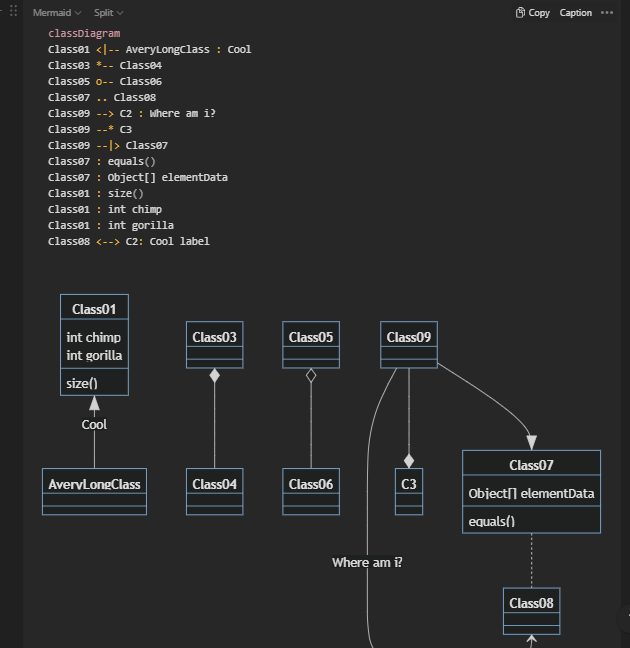Open the Mermaid language dropdown

click(57, 13)
